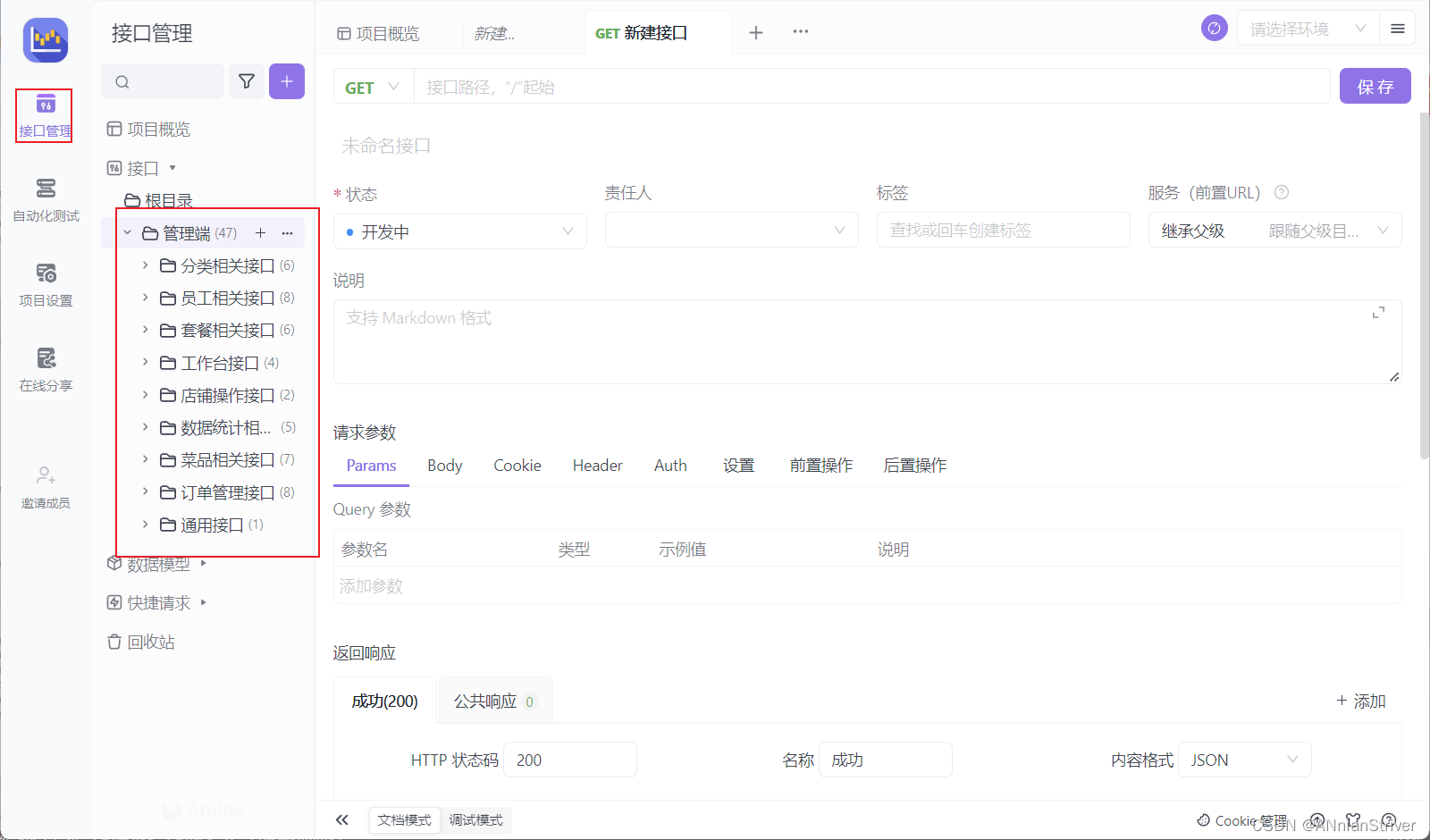Image resolution: width=1430 pixels, height=840 pixels.
Task: Click the 保存 button
Action: pos(1375,86)
